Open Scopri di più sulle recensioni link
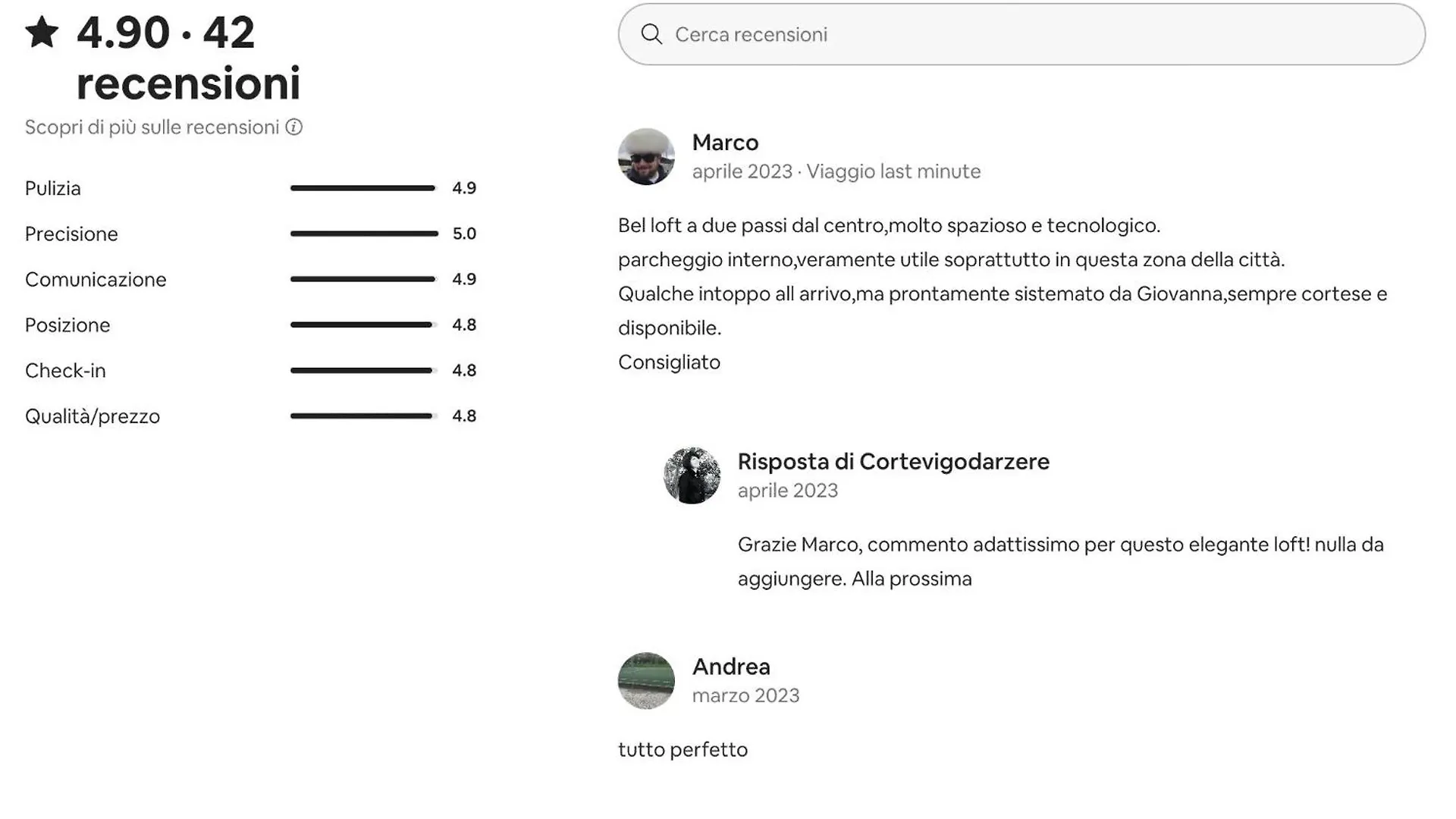Image resolution: width=1456 pixels, height=819 pixels. click(152, 127)
